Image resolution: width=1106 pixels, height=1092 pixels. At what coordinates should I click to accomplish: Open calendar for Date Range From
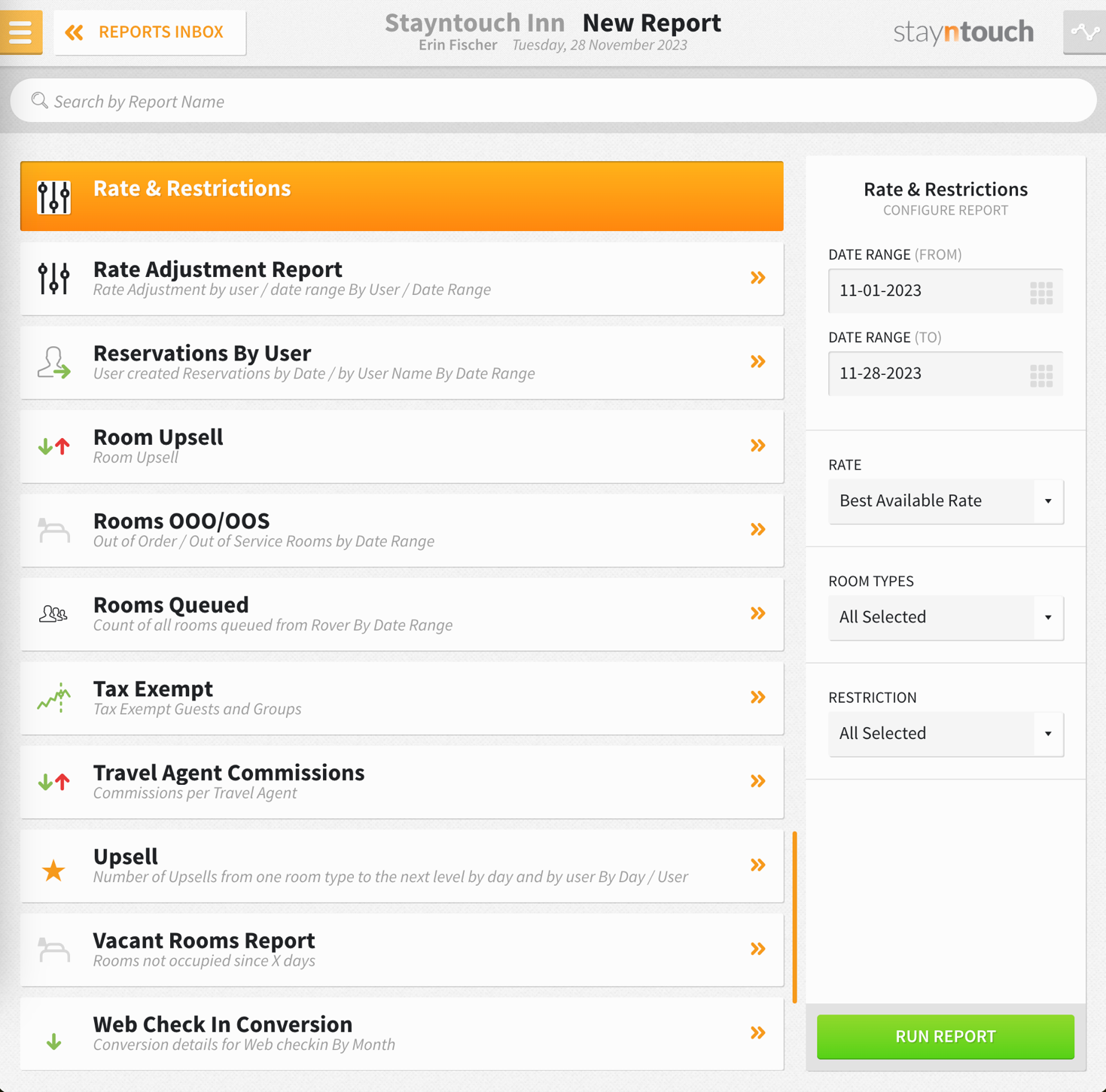point(1041,292)
